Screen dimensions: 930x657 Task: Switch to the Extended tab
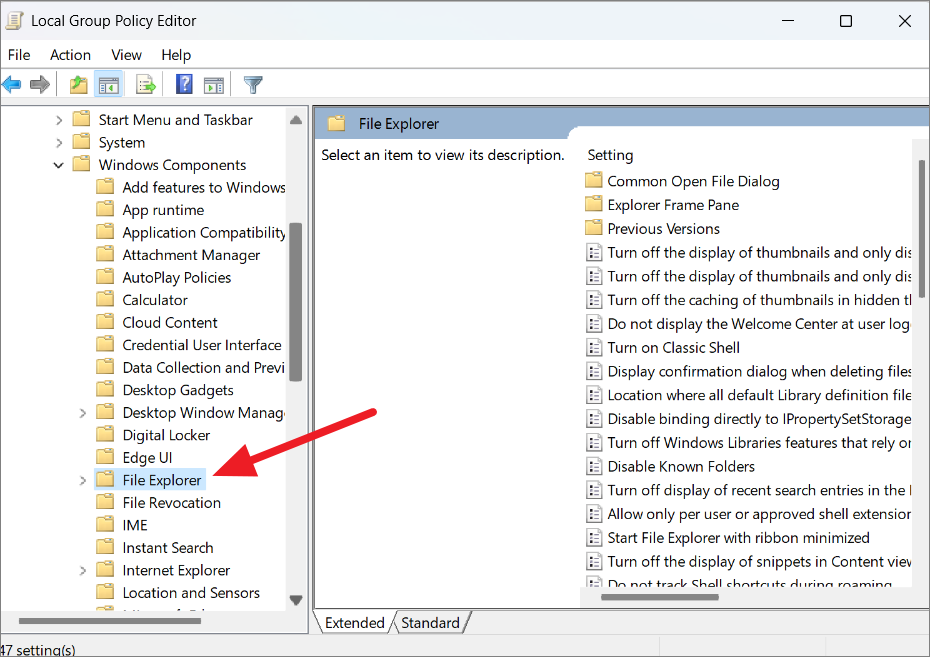[355, 623]
